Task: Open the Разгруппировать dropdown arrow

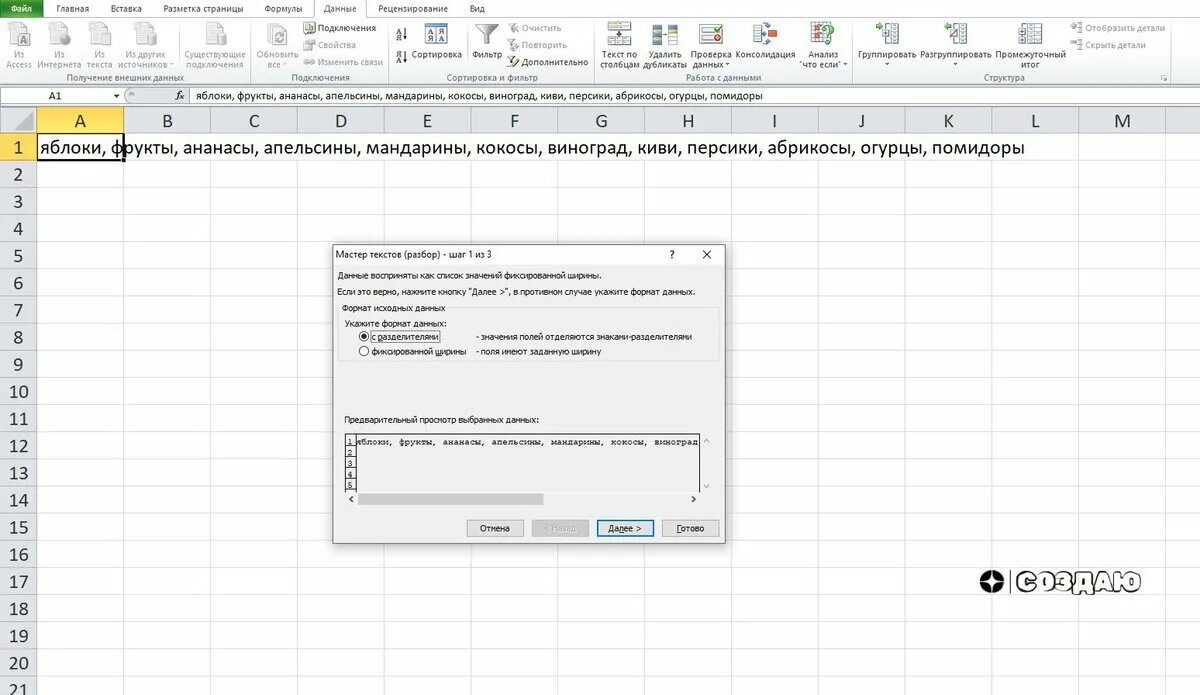Action: tap(955, 65)
